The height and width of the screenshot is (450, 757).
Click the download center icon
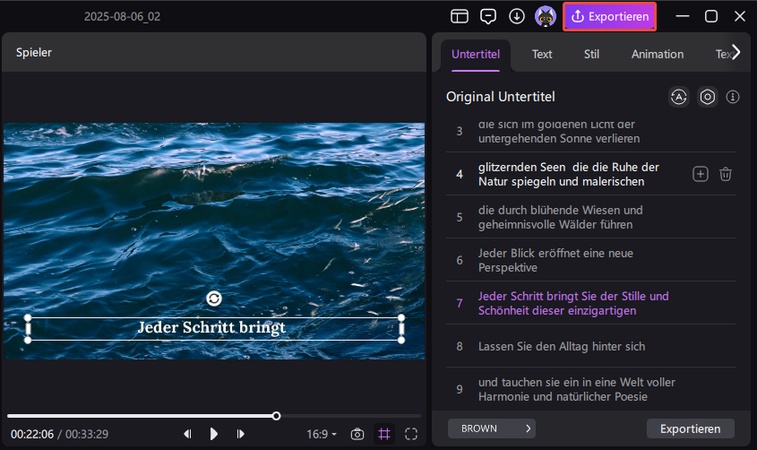(x=517, y=16)
